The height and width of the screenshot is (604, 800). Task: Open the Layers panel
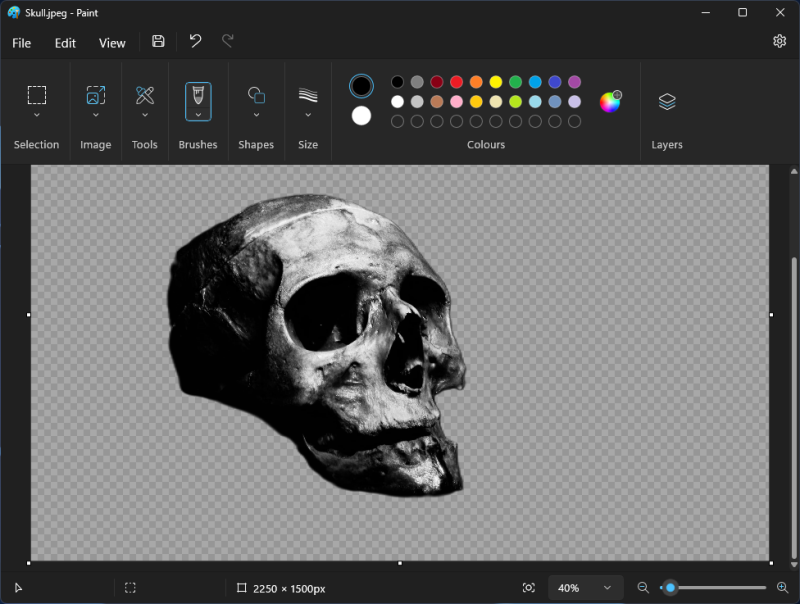(x=667, y=101)
